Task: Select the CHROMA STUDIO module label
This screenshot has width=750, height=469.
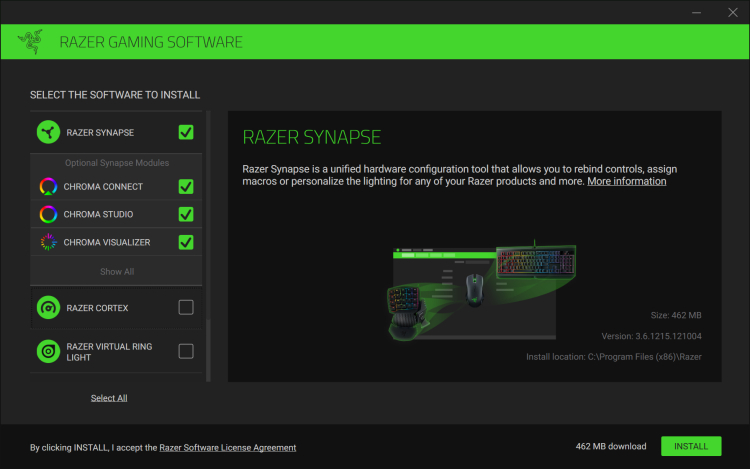Action: pos(99,214)
